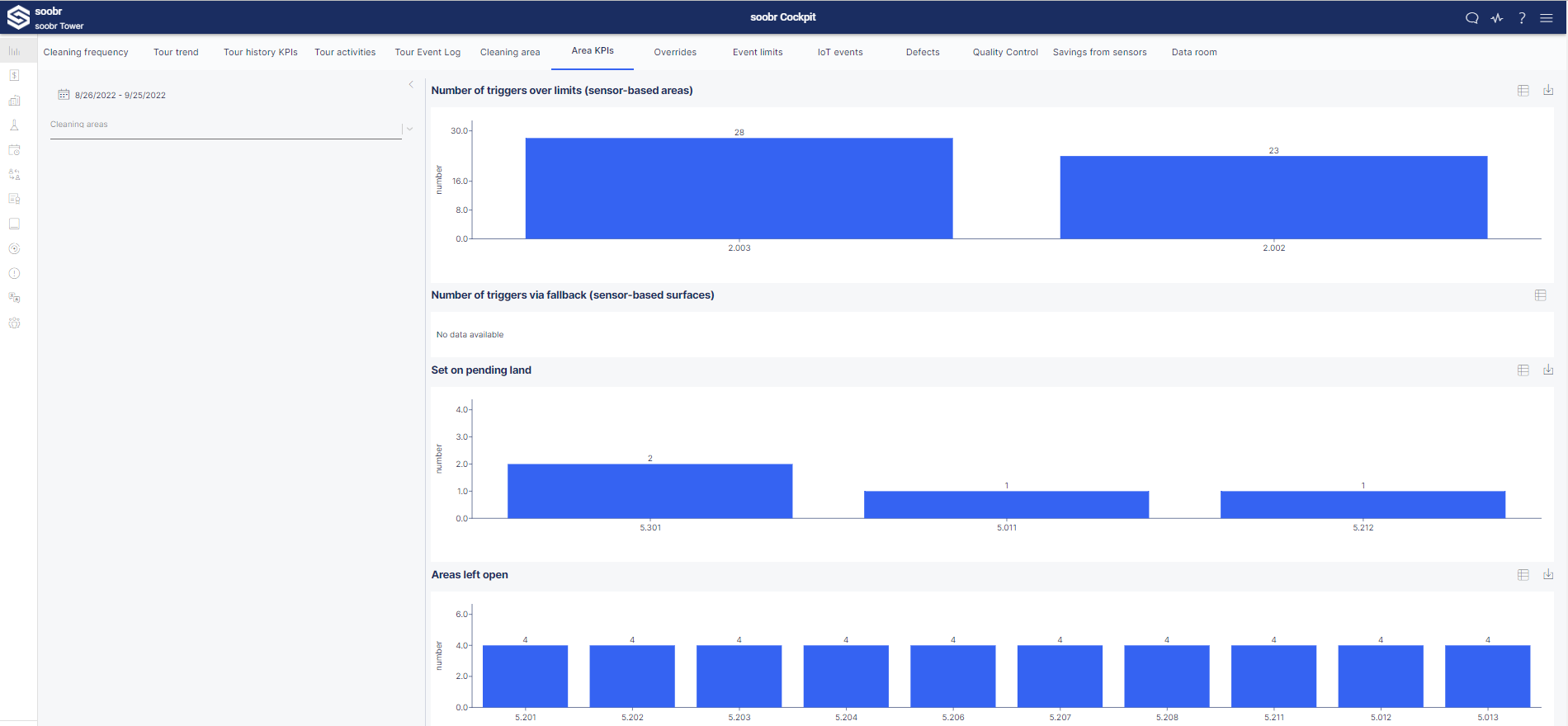1568x726 pixels.
Task: Click the 2.003 bar with value 28
Action: click(x=739, y=188)
